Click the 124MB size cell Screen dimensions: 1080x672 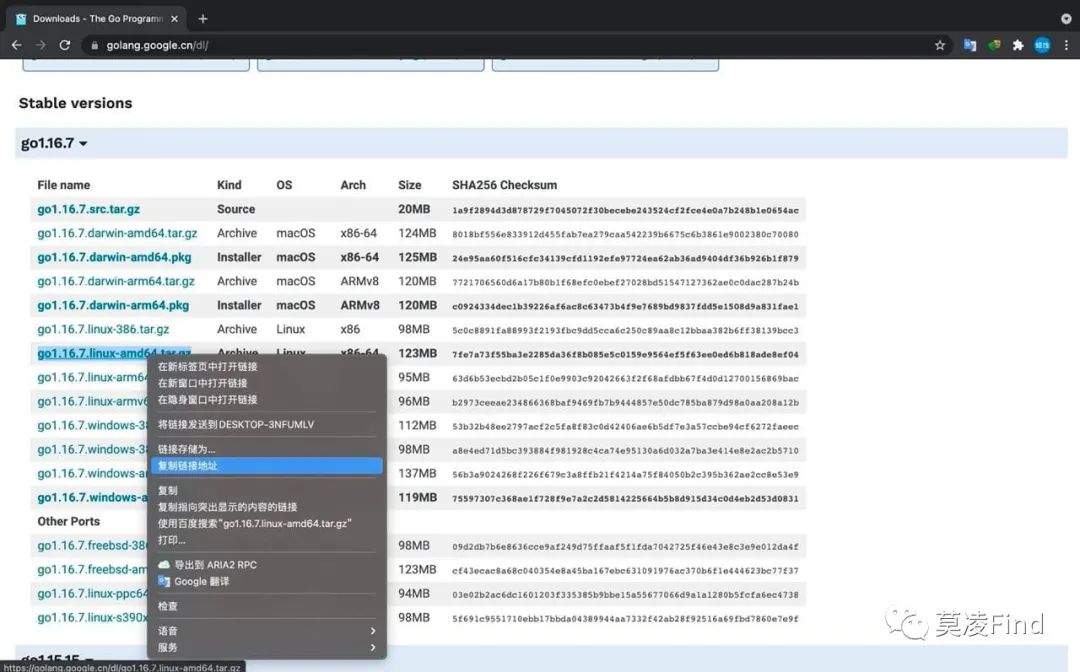tap(417, 233)
